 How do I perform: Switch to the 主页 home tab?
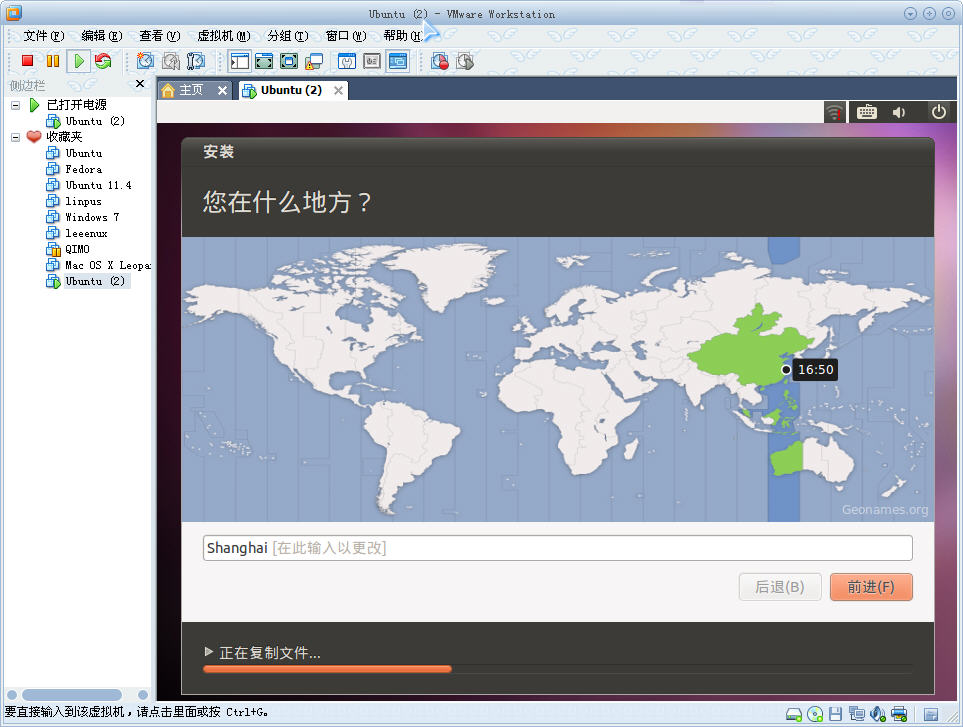(x=190, y=90)
